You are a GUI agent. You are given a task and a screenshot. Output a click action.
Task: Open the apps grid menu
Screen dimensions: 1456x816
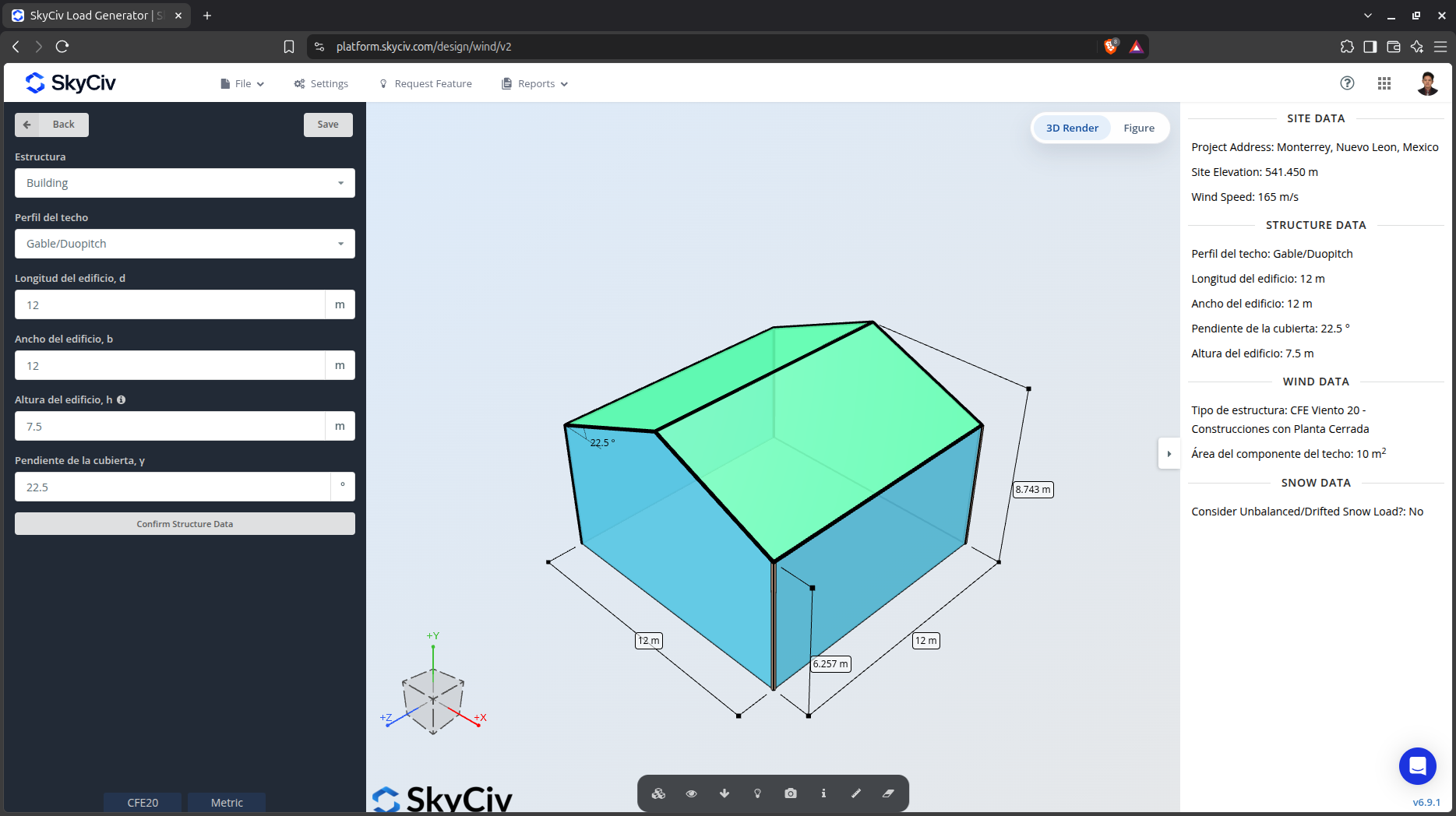pos(1384,83)
